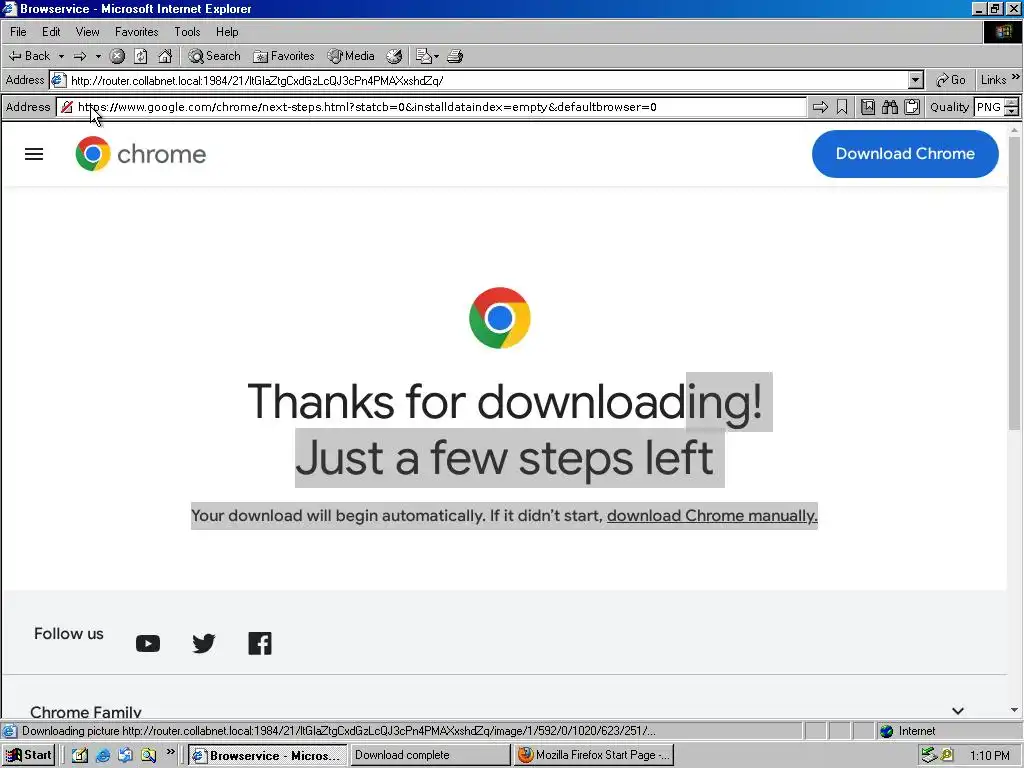Expand the Links toolbar chevron

coord(1016,77)
